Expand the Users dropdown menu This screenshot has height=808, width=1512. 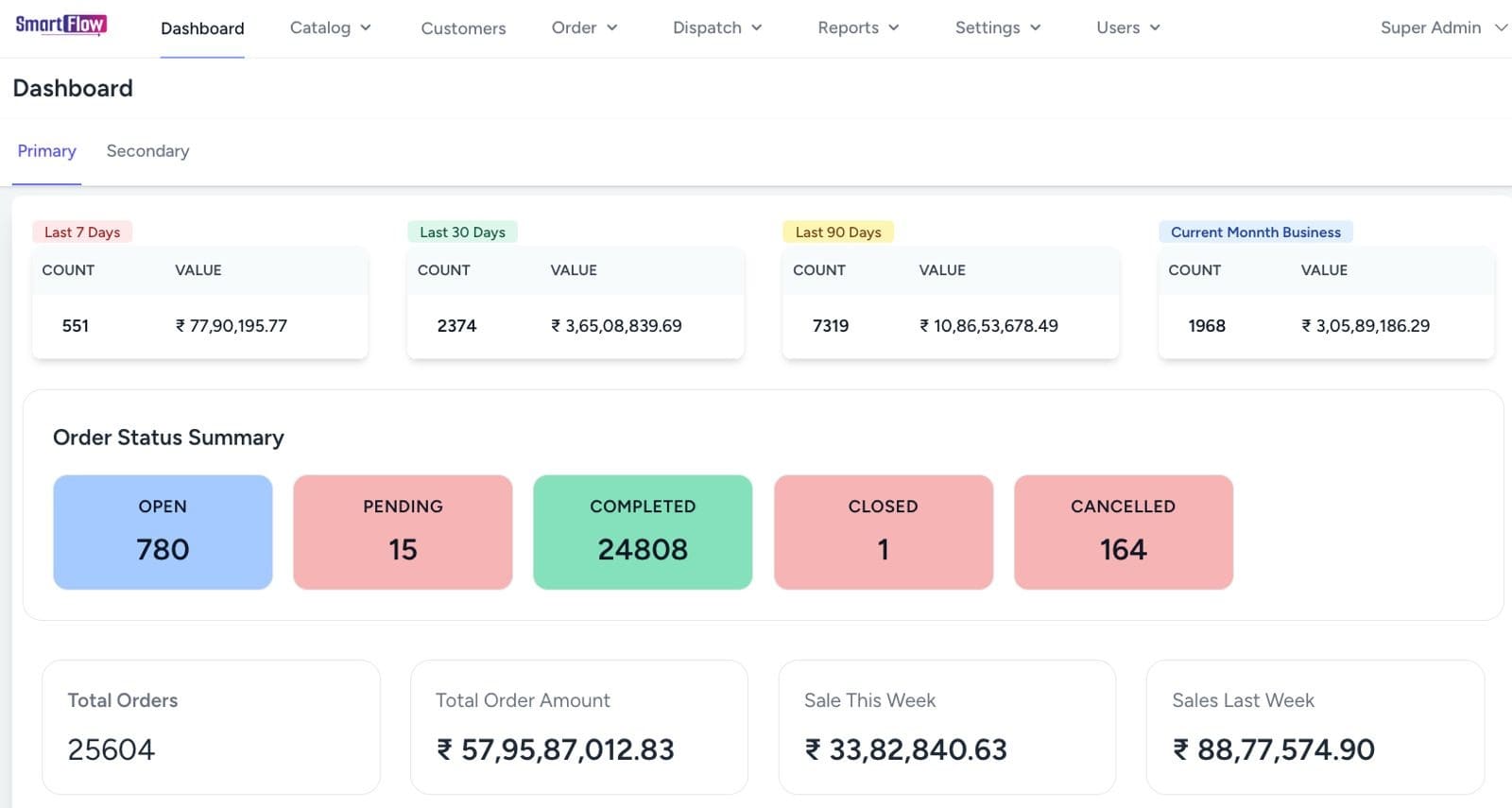(1127, 28)
